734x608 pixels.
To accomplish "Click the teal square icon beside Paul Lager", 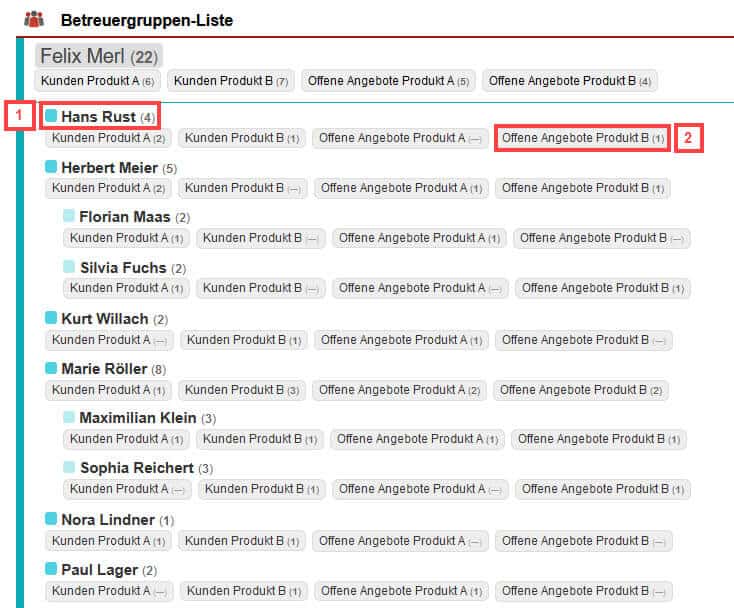I will click(51, 569).
